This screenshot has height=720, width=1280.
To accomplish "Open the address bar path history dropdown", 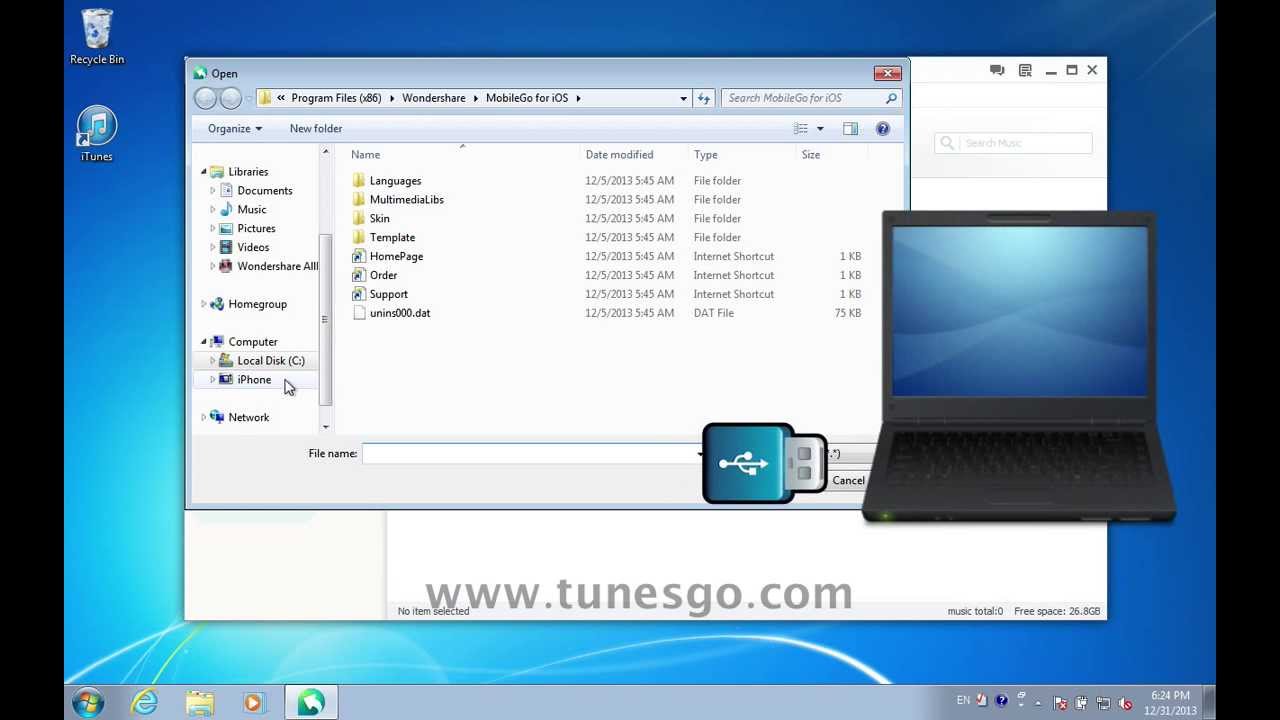I will 683,98.
